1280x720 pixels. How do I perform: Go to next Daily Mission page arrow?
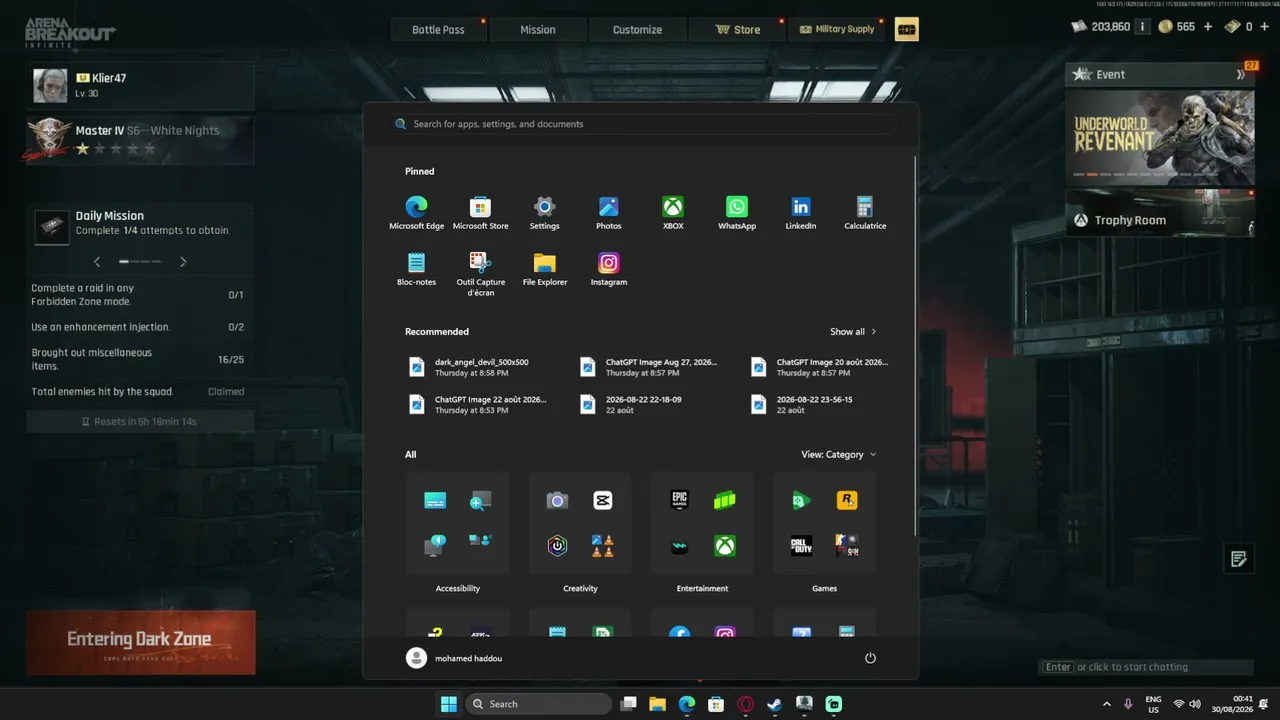(x=183, y=262)
